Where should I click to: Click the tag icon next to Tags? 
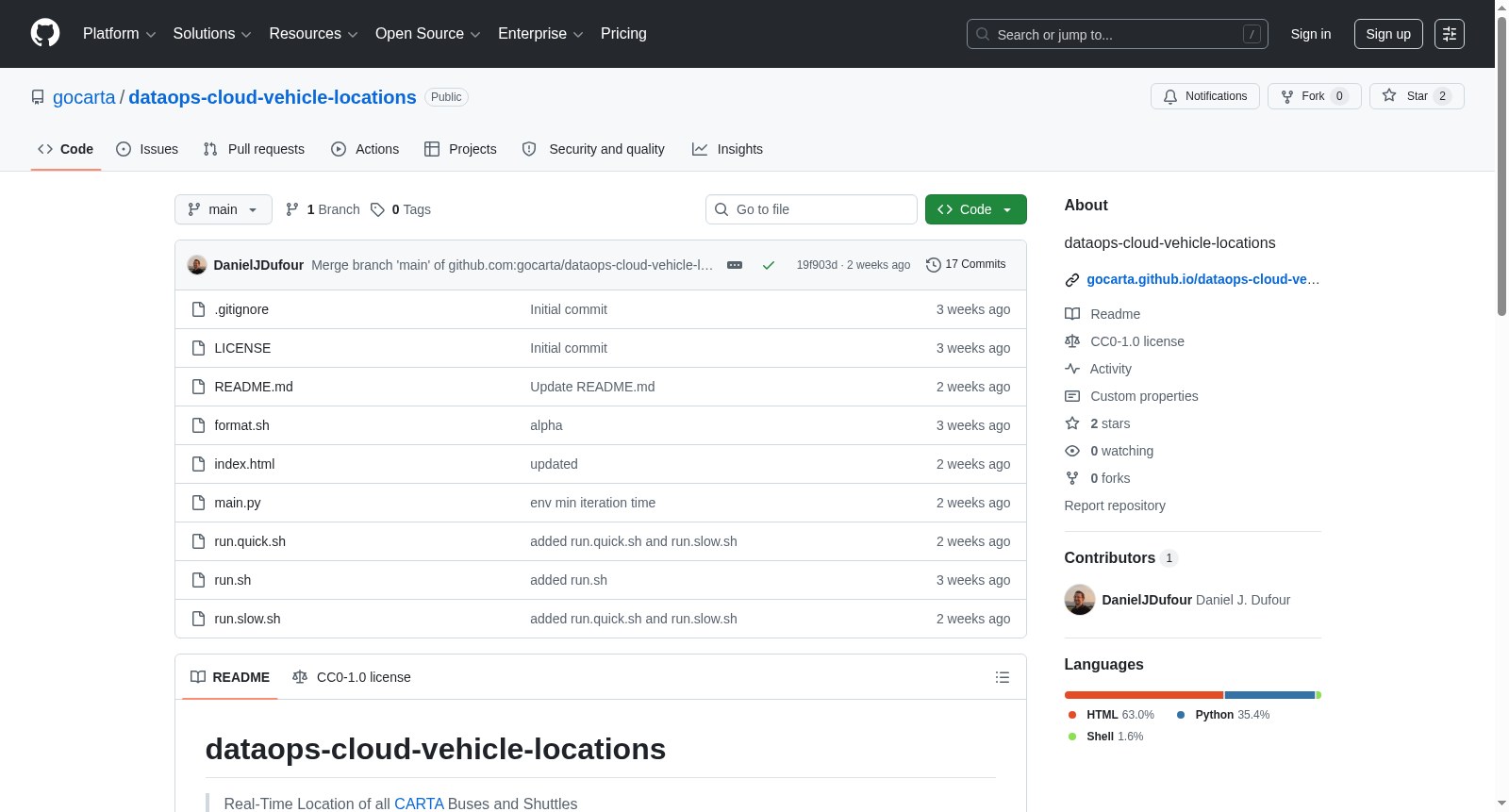click(377, 209)
